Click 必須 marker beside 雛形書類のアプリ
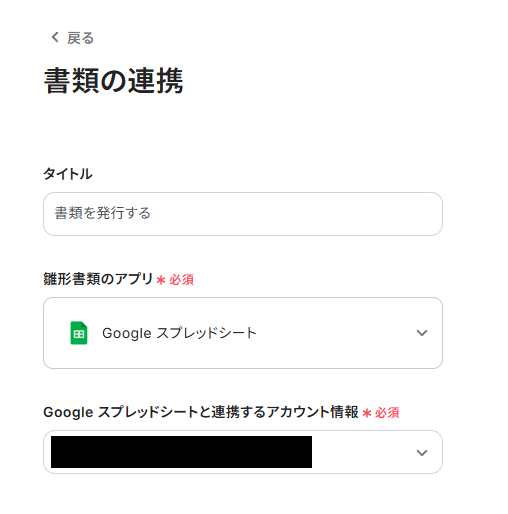Image resolution: width=508 pixels, height=514 pixels. click(x=181, y=279)
